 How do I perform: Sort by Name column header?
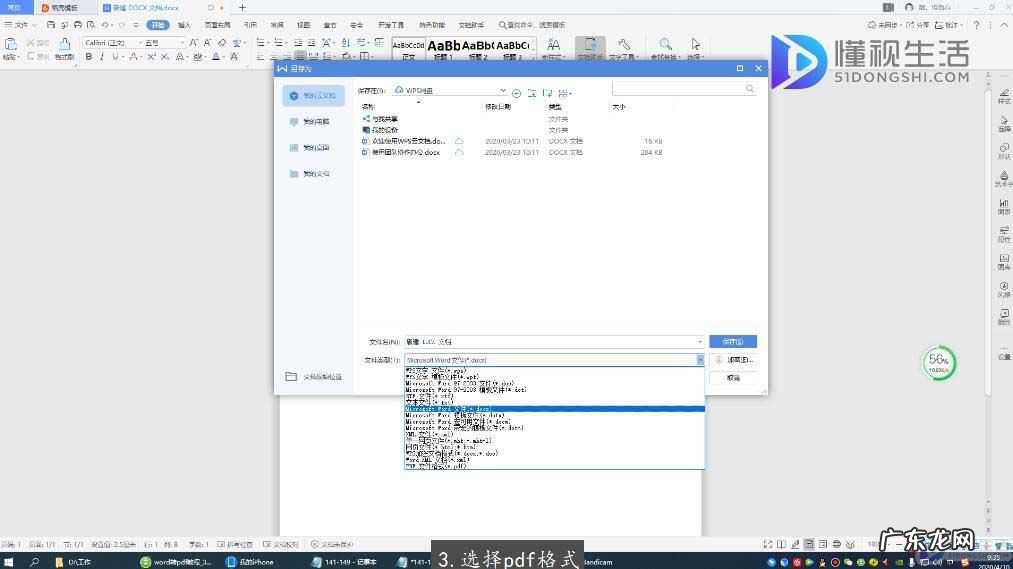[368, 107]
